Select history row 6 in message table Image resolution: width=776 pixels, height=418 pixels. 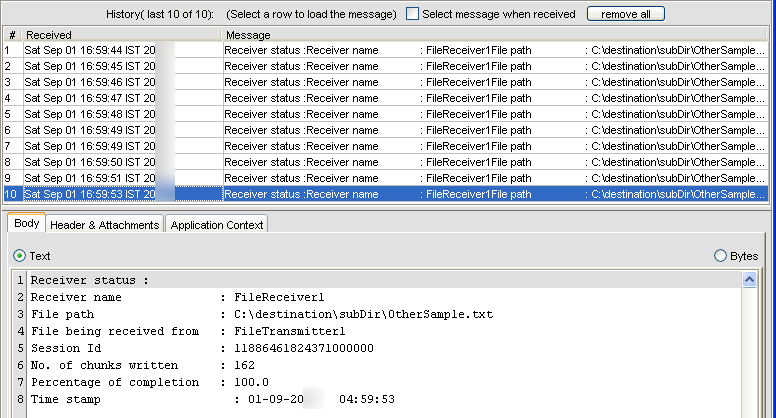(x=386, y=130)
